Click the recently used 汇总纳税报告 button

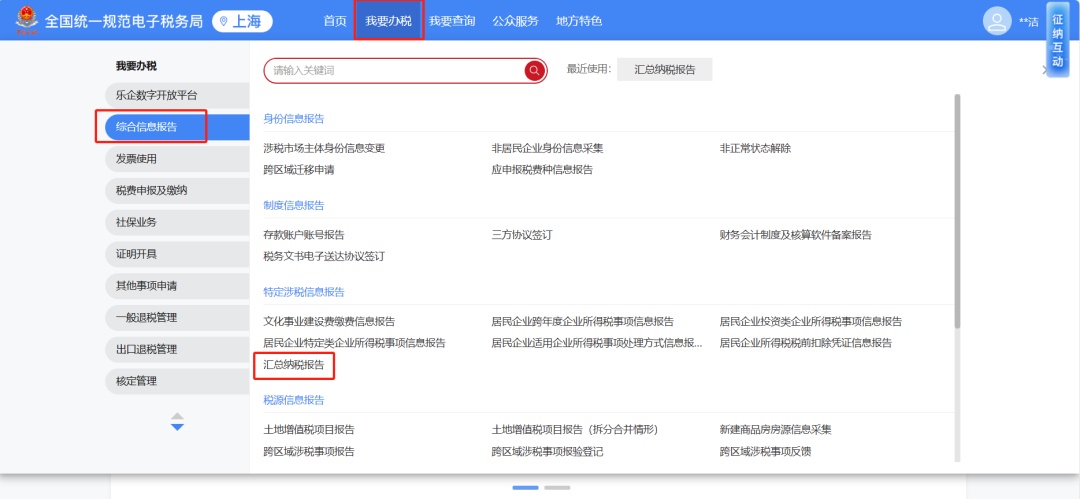pos(664,70)
